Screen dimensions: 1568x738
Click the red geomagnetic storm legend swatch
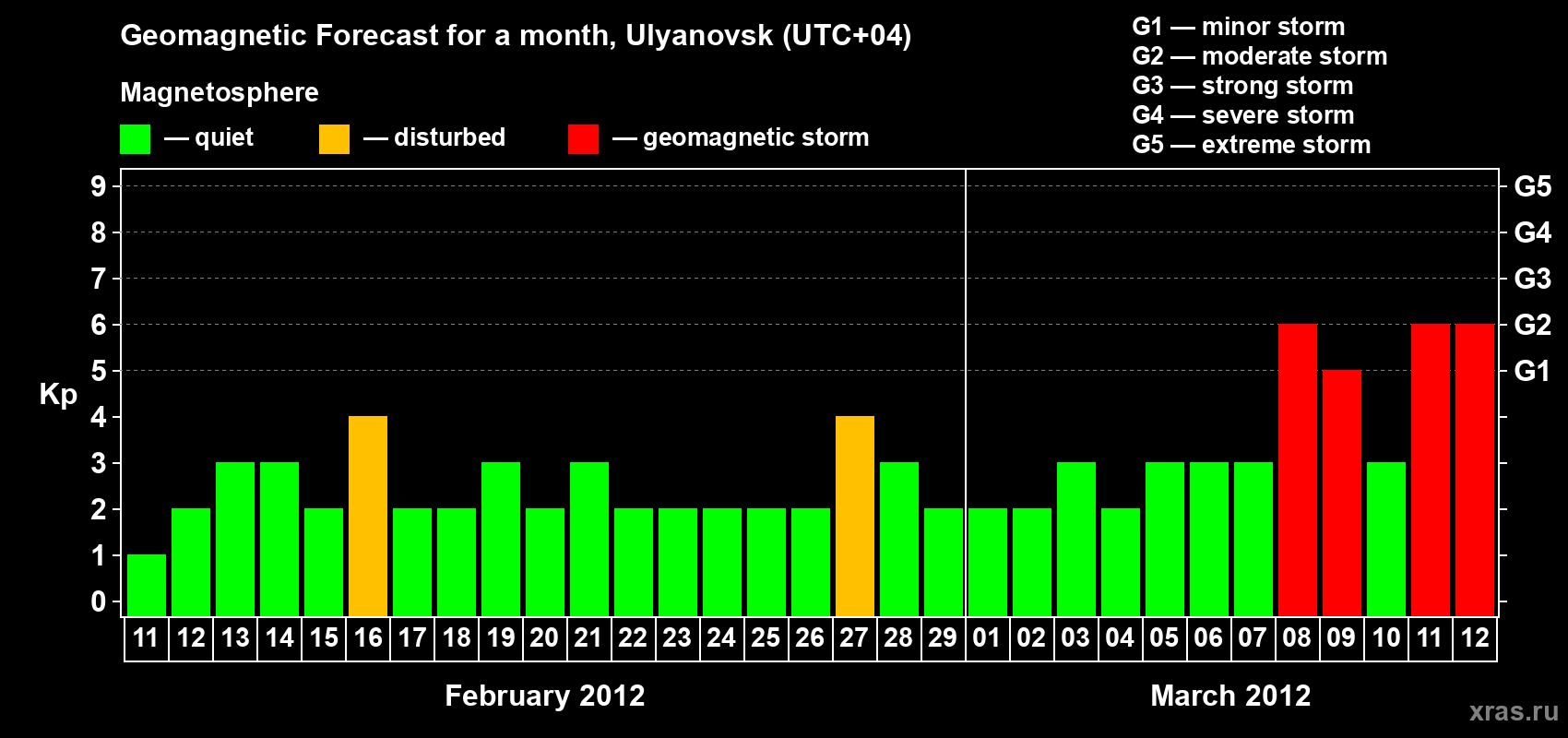(583, 139)
